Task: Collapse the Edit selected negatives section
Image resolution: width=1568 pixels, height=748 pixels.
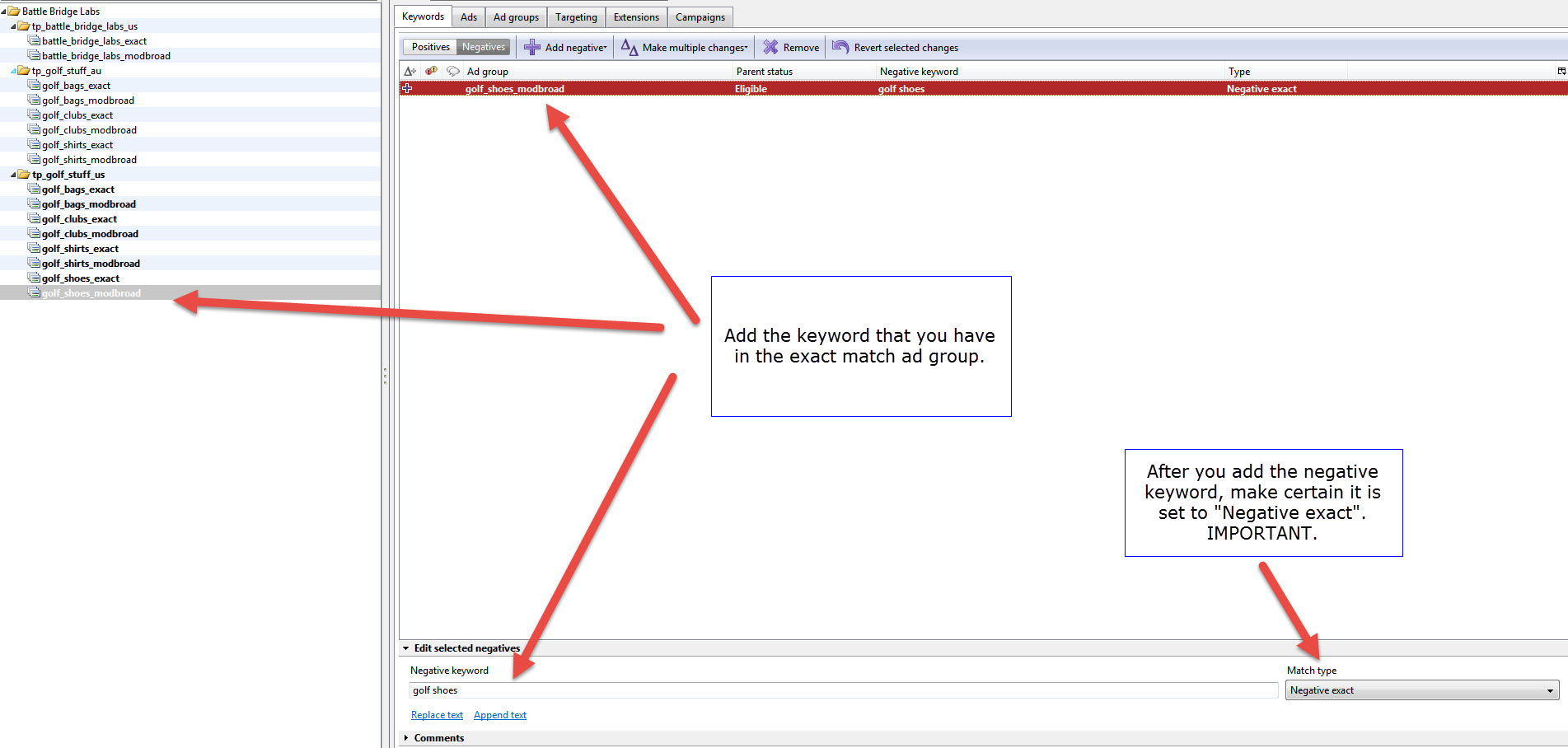Action: (406, 648)
